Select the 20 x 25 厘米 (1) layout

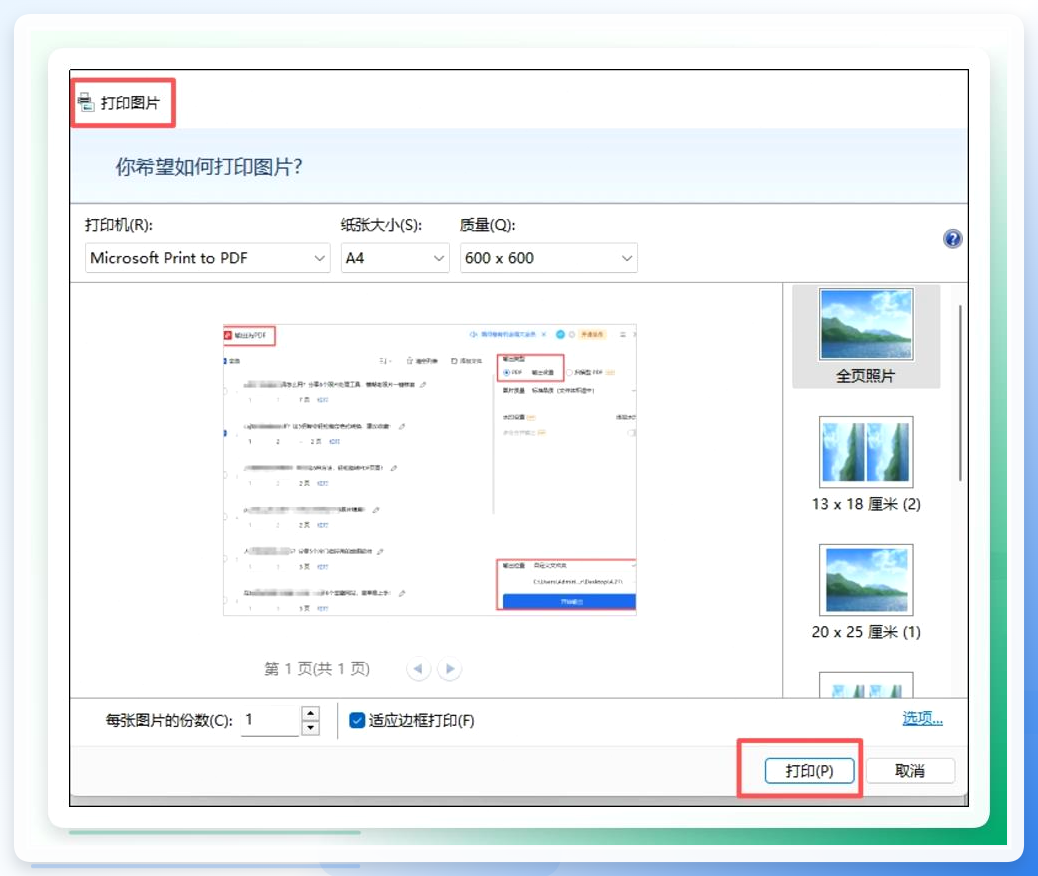[x=866, y=592]
